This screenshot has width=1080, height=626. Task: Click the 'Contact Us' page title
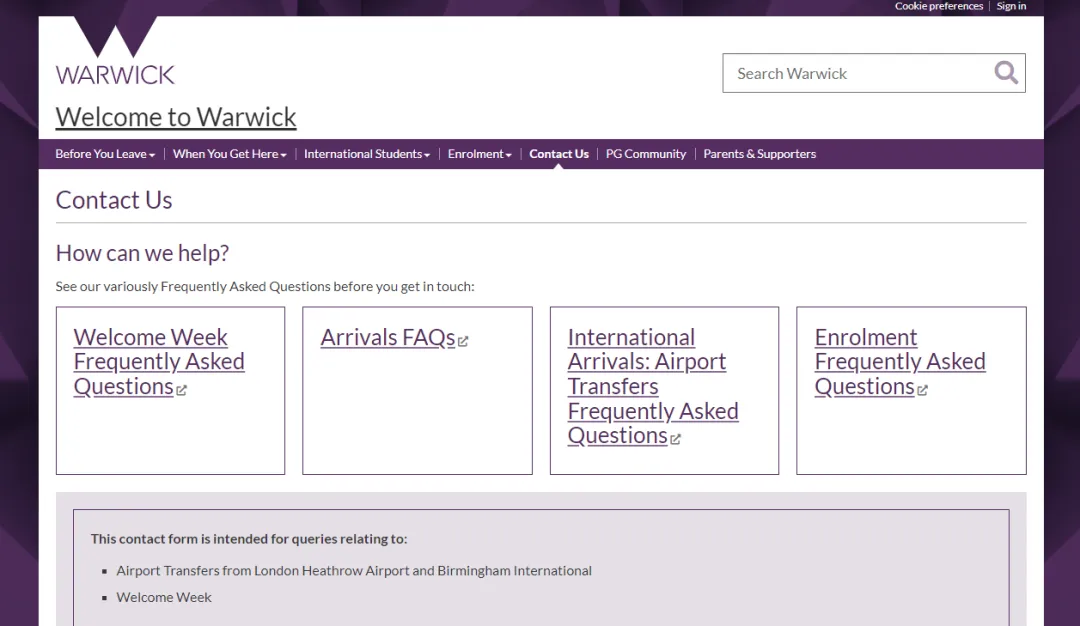pyautogui.click(x=114, y=200)
